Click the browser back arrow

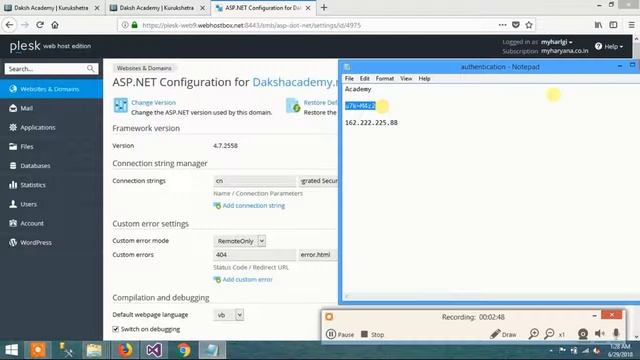[9, 25]
